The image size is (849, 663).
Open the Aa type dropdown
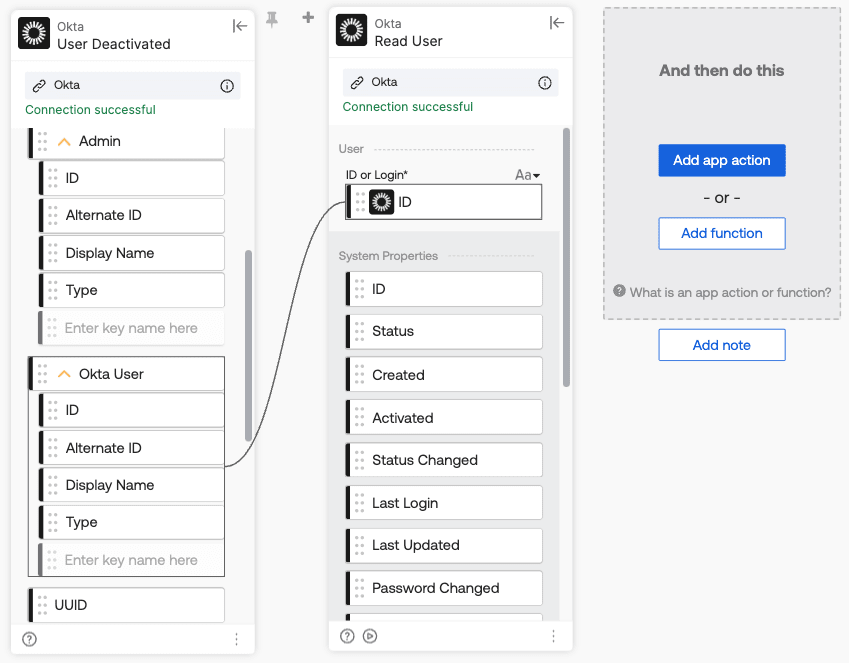pyautogui.click(x=527, y=175)
